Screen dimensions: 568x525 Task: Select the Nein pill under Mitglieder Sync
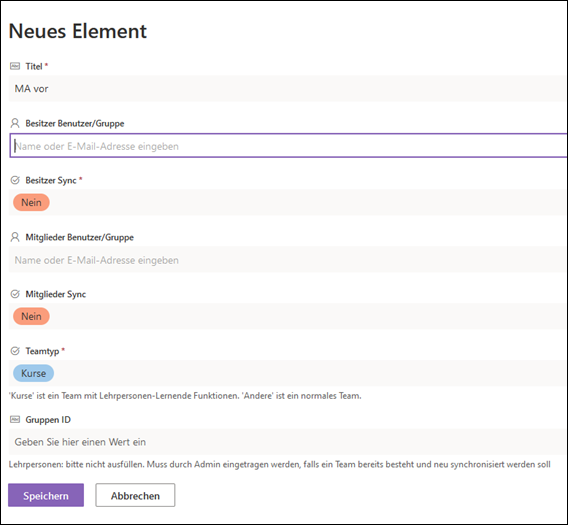(31, 316)
